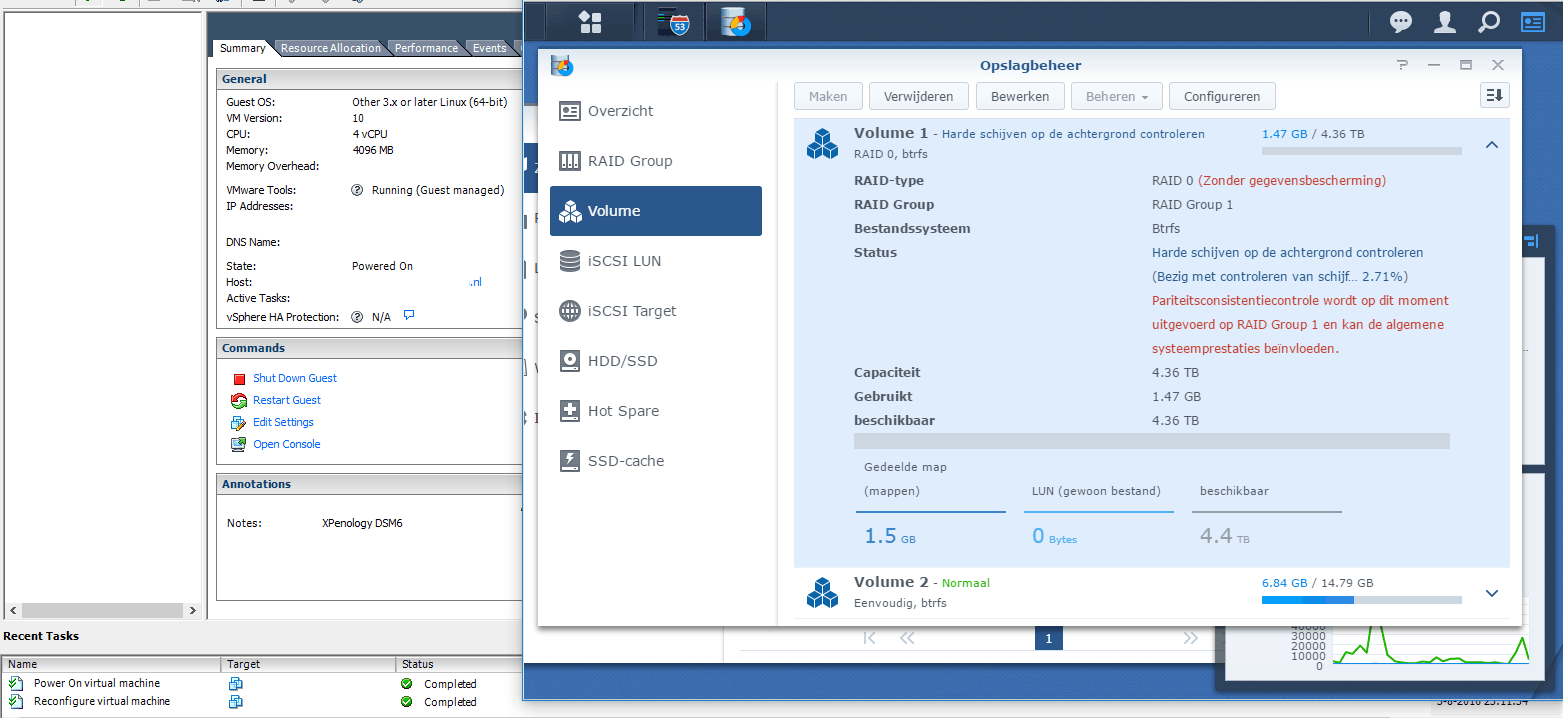
Task: Open DSM search magnifier icon
Action: (1489, 21)
